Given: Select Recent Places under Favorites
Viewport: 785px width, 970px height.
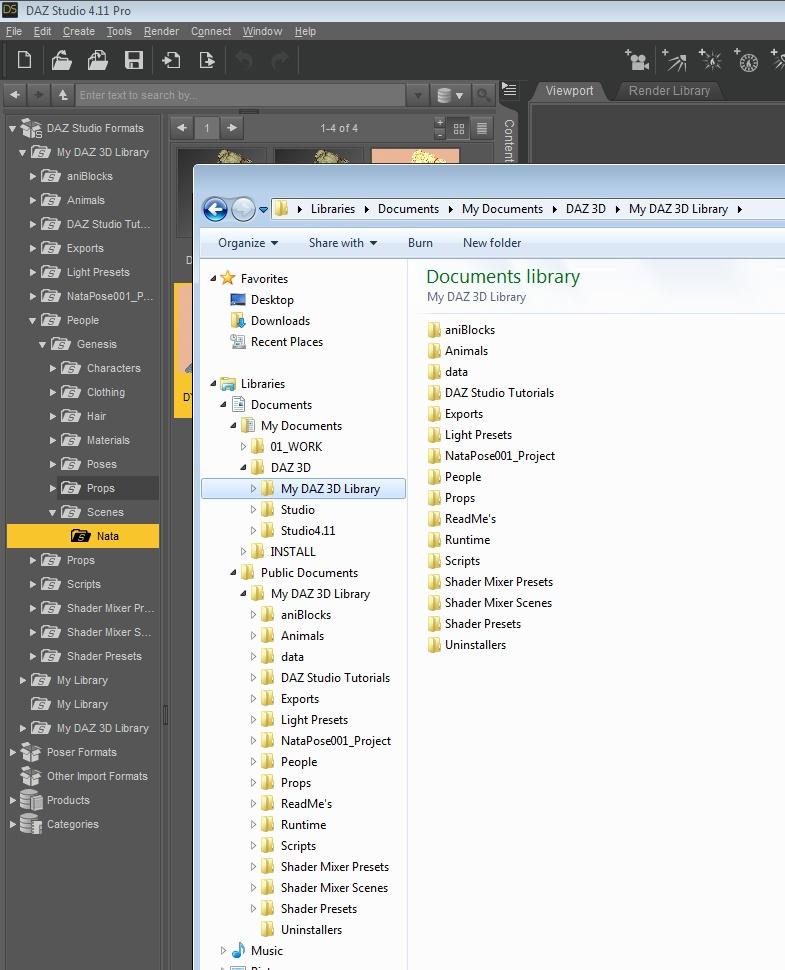Looking at the screenshot, I should pos(286,342).
